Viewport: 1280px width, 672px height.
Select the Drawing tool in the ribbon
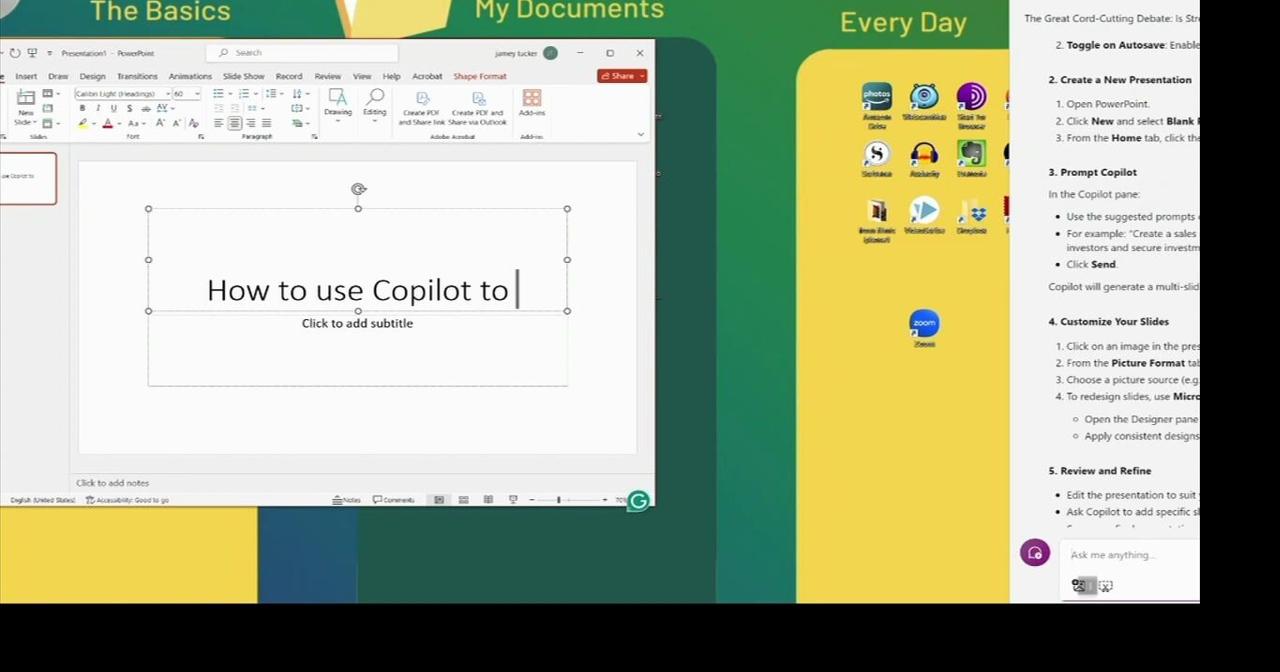[337, 107]
